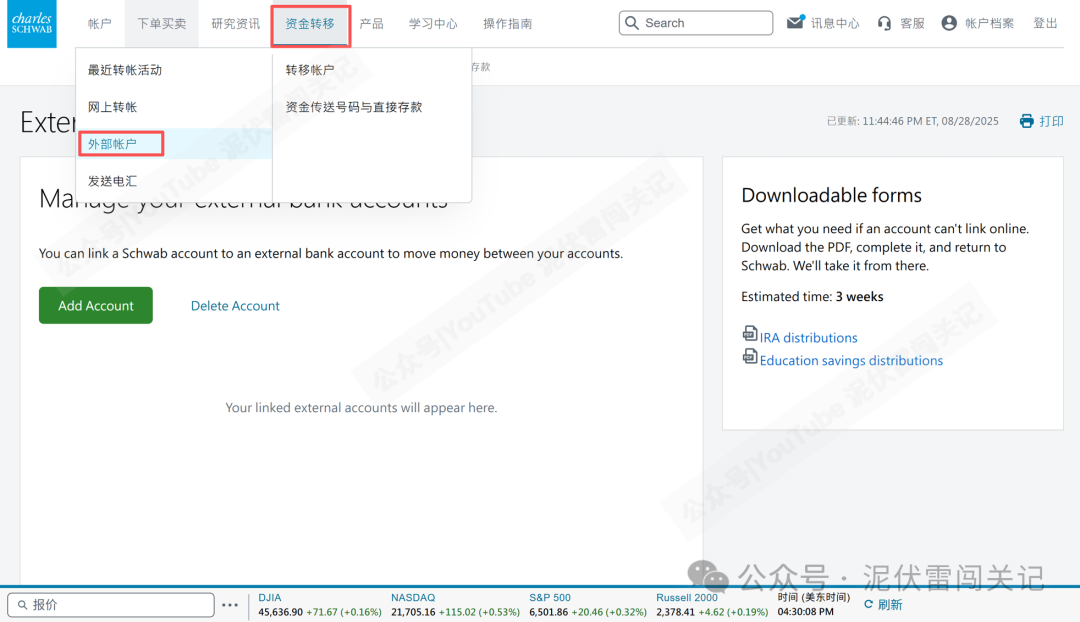Viewport: 1080px width, 622px height.
Task: Open the 产品 menu
Action: click(371, 23)
